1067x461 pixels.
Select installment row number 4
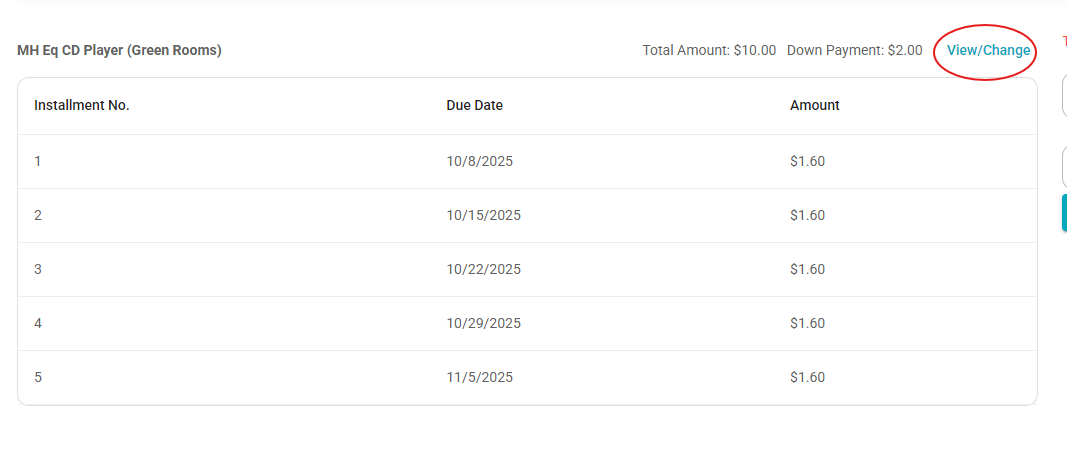(x=527, y=323)
